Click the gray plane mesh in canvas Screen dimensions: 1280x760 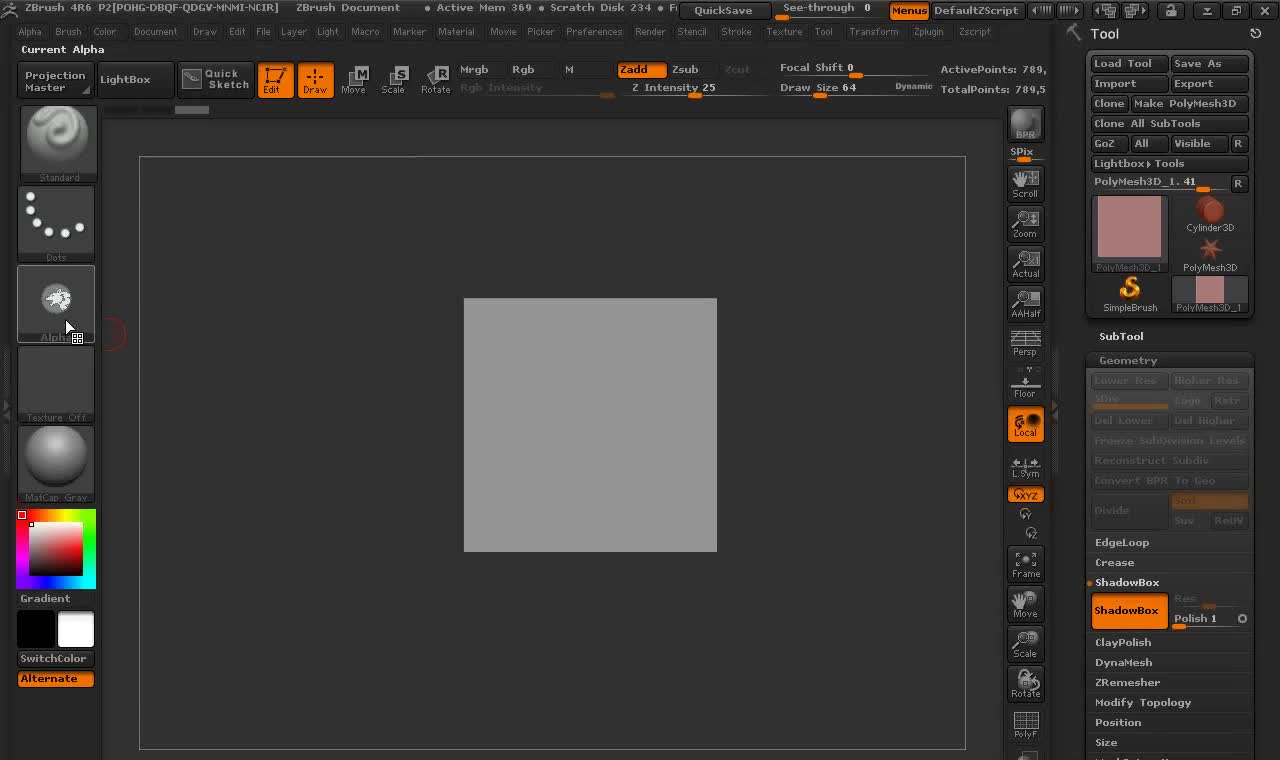[590, 425]
